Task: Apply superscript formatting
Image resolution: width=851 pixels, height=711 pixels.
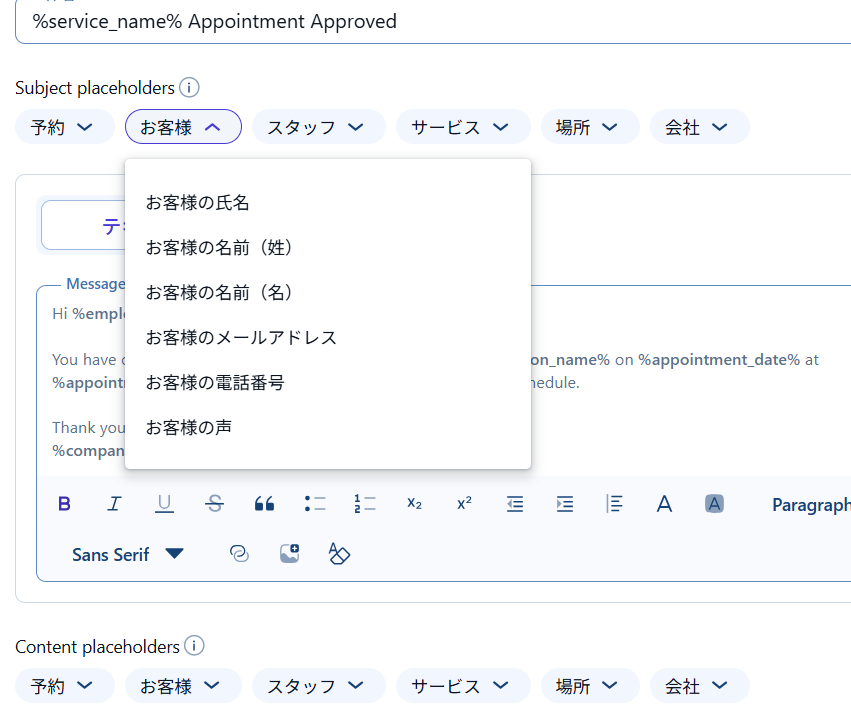Action: pyautogui.click(x=464, y=504)
